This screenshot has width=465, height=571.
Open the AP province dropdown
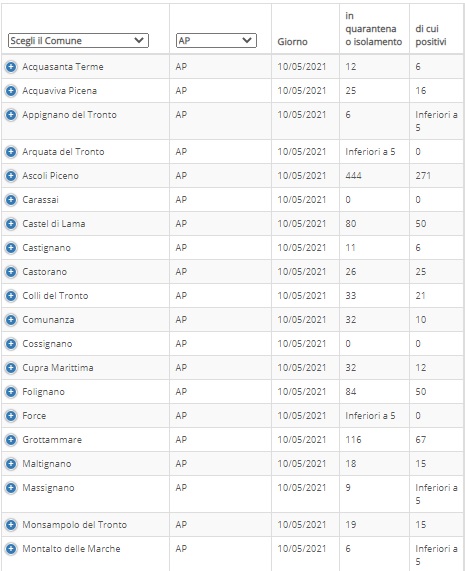coord(216,40)
